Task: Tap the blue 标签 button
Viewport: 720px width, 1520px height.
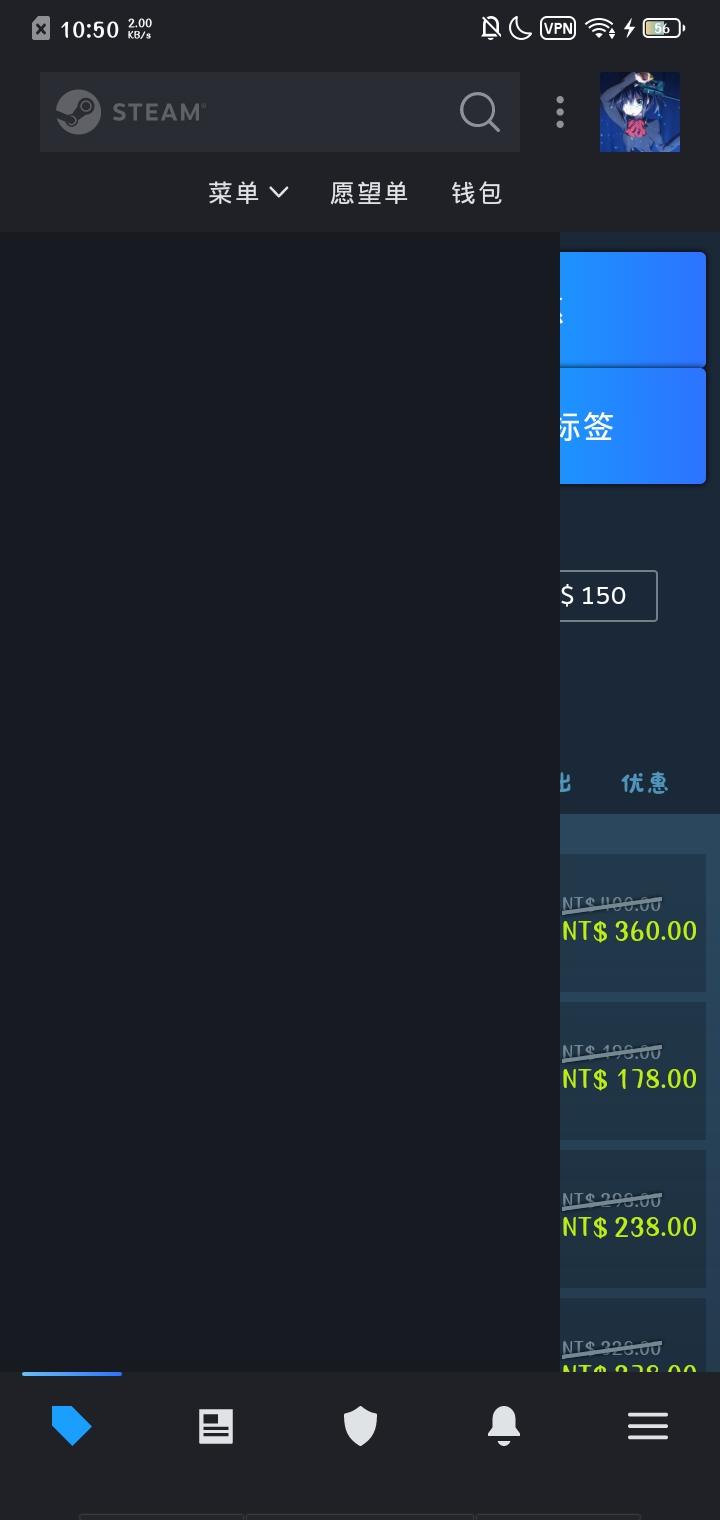Action: pyautogui.click(x=633, y=426)
